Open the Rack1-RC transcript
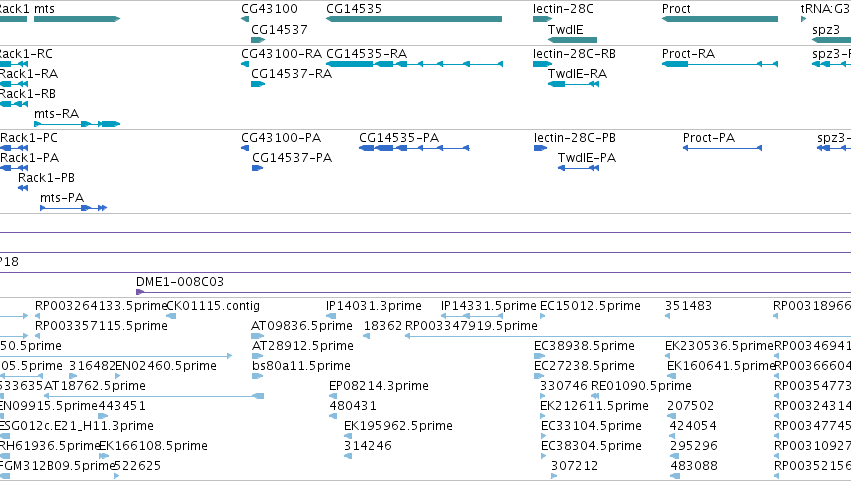This screenshot has height=481, width=851. 14,64
